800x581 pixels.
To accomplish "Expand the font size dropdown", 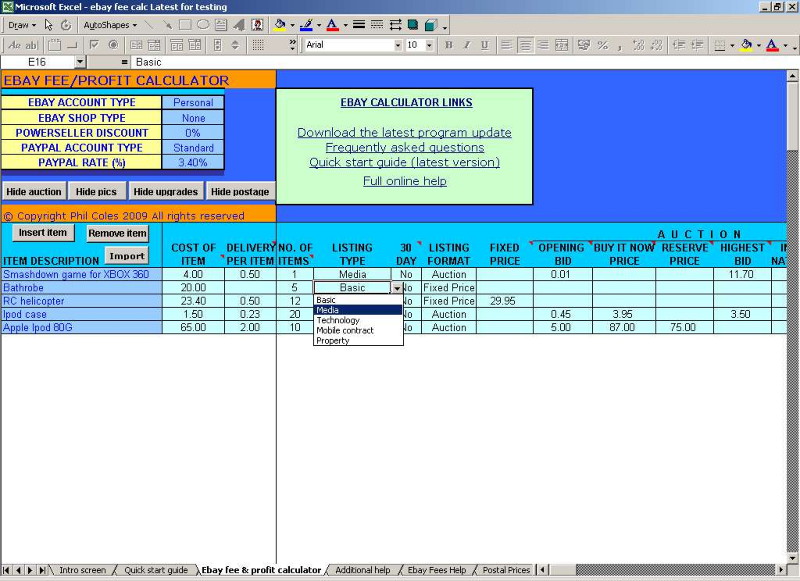I will click(x=429, y=45).
